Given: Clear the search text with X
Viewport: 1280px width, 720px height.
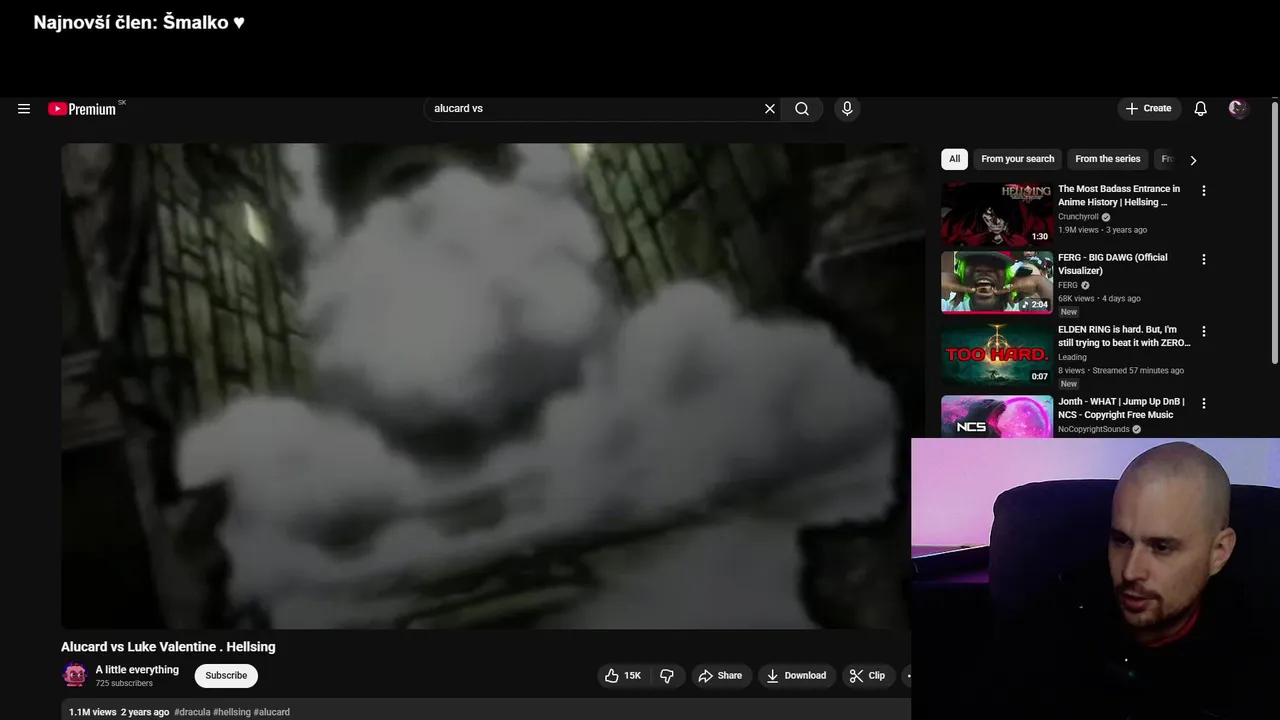Looking at the screenshot, I should 770,109.
